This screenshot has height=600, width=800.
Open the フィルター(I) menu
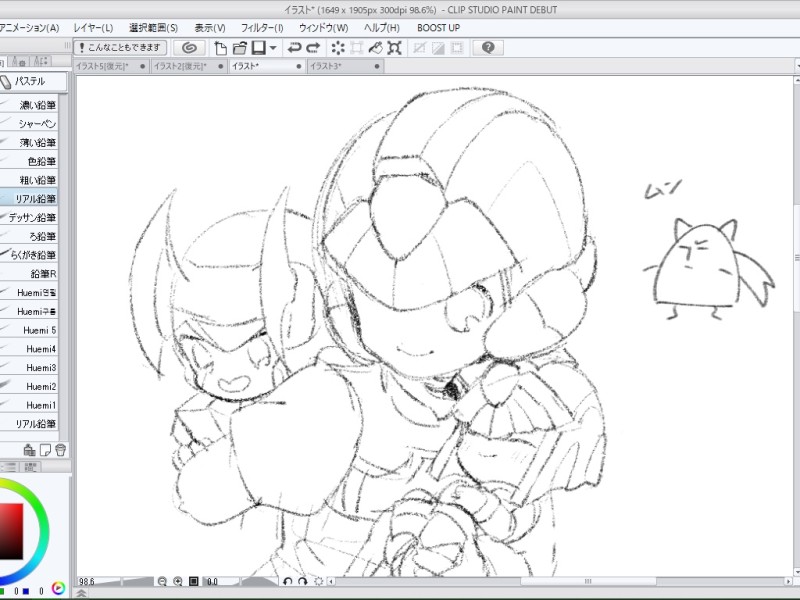point(262,28)
